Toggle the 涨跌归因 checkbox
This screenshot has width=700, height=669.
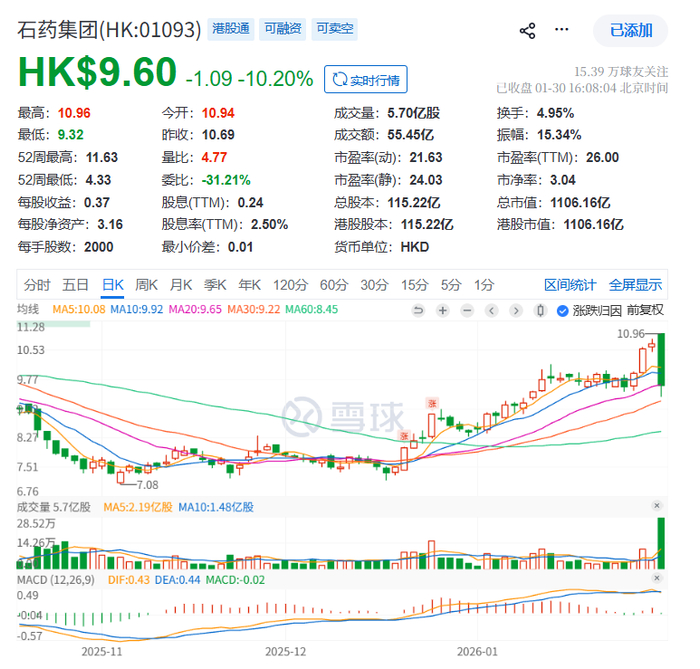tap(562, 311)
